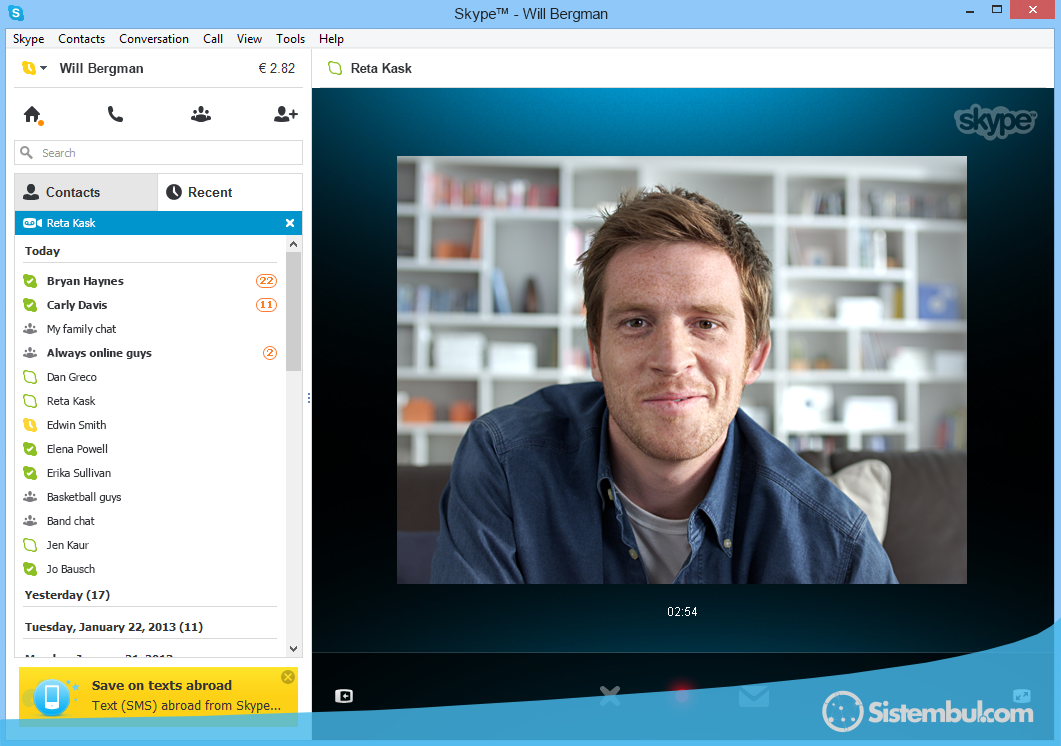Click the Will Bergman profile name
Viewport: 1061px width, 746px height.
click(101, 68)
